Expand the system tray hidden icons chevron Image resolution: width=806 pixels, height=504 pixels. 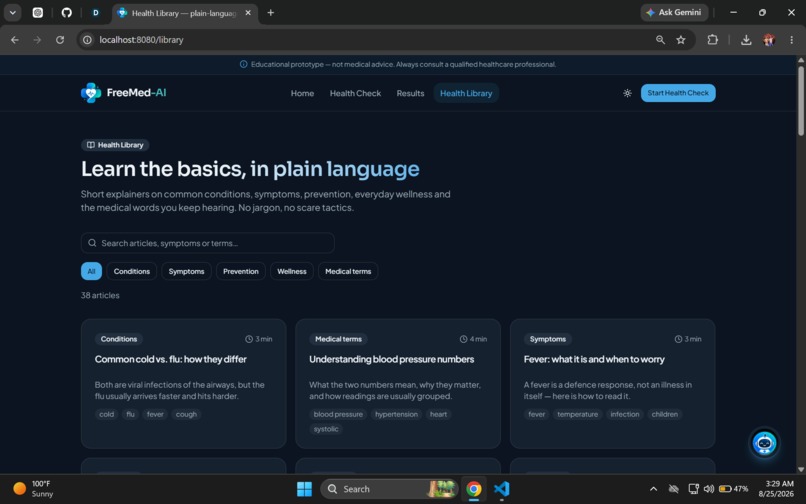click(653, 489)
